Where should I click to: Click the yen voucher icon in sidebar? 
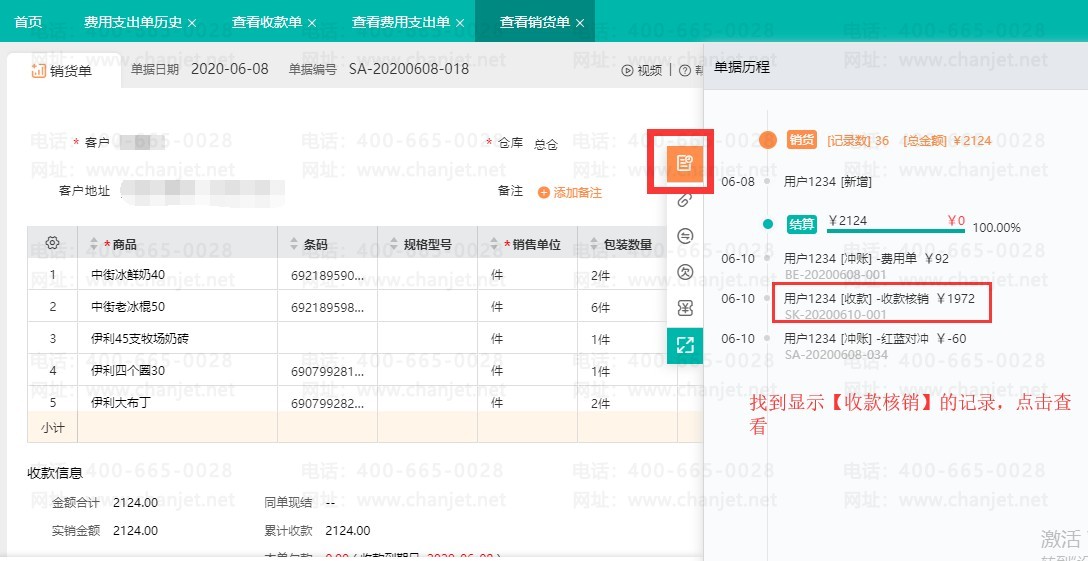tap(685, 308)
